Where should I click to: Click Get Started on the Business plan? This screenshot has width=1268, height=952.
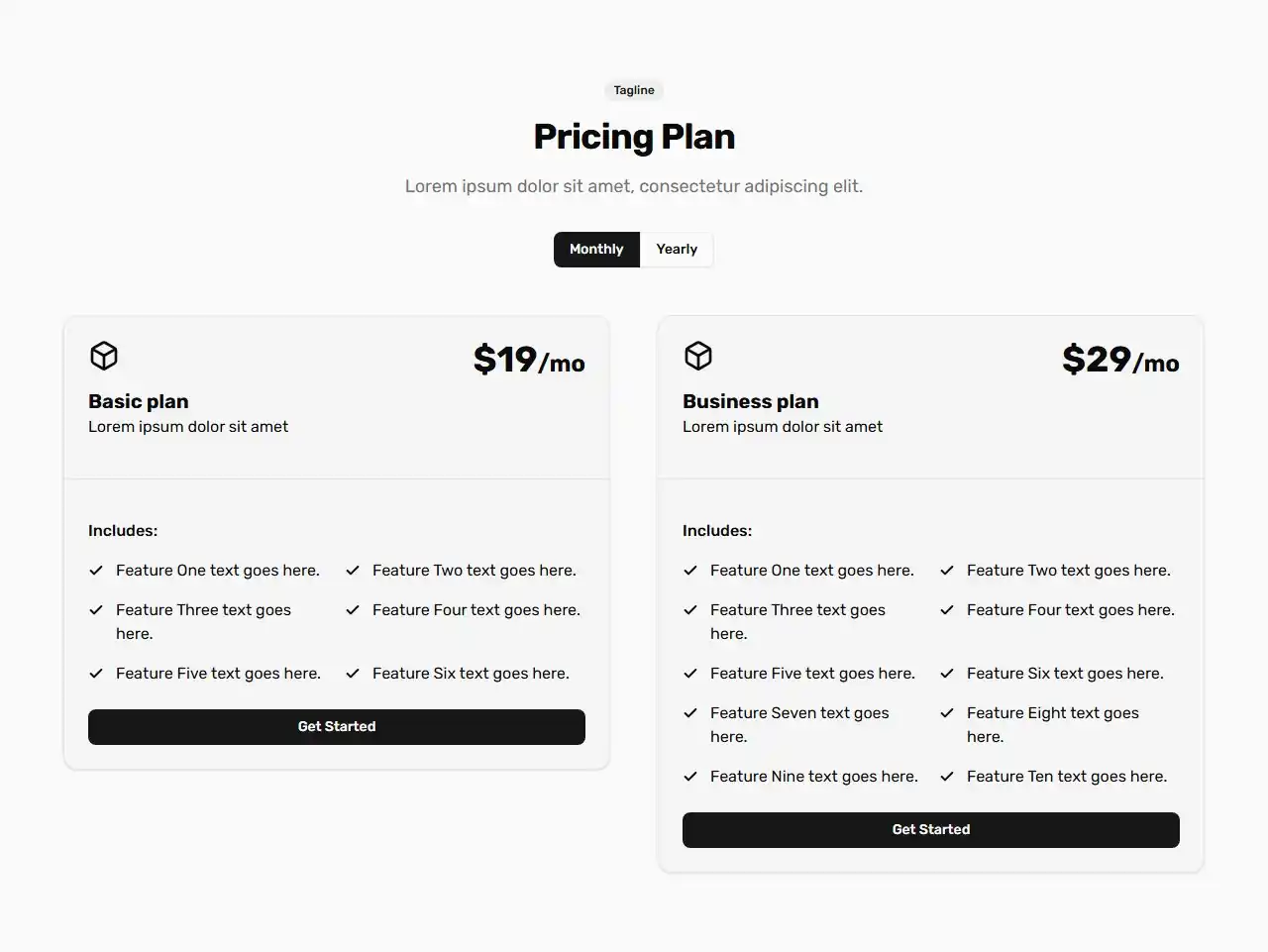coord(930,829)
